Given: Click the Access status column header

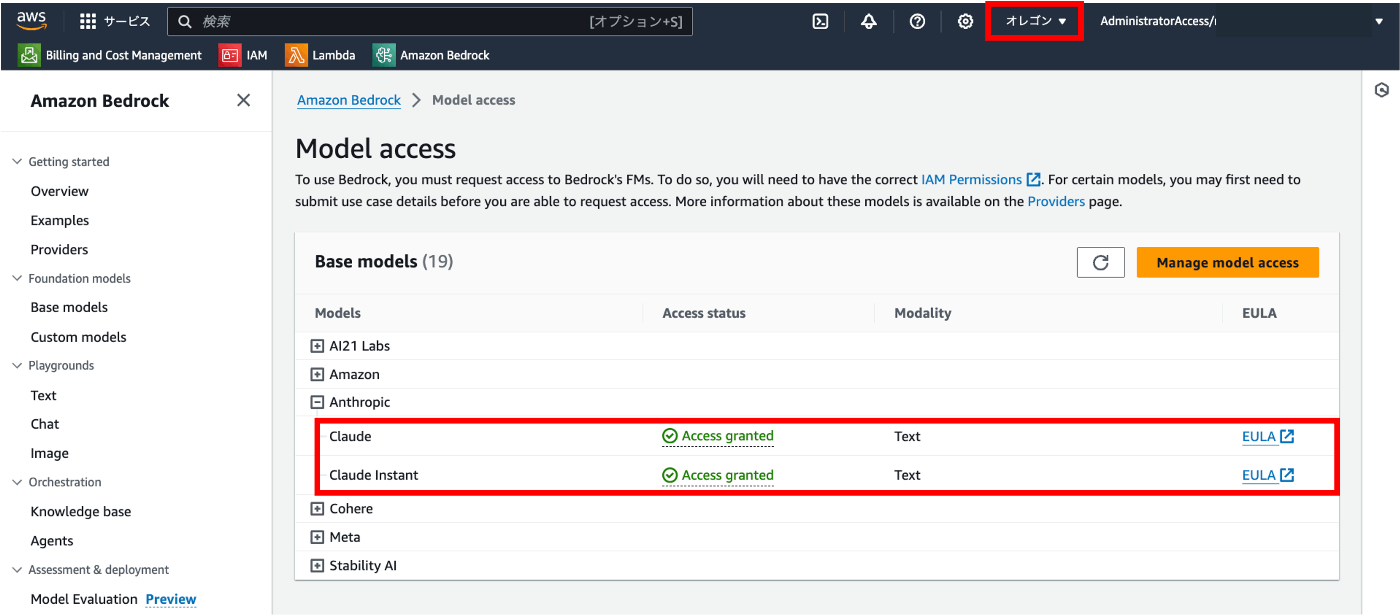Looking at the screenshot, I should point(704,313).
